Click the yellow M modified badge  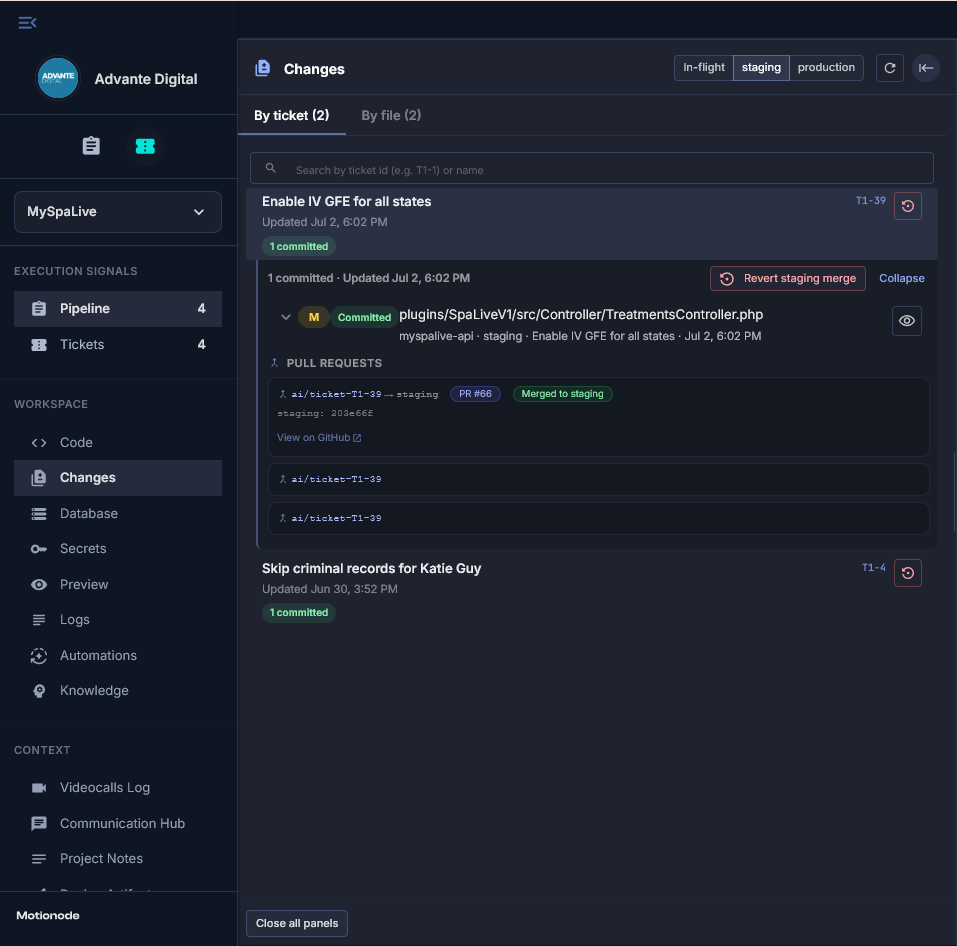tap(314, 317)
